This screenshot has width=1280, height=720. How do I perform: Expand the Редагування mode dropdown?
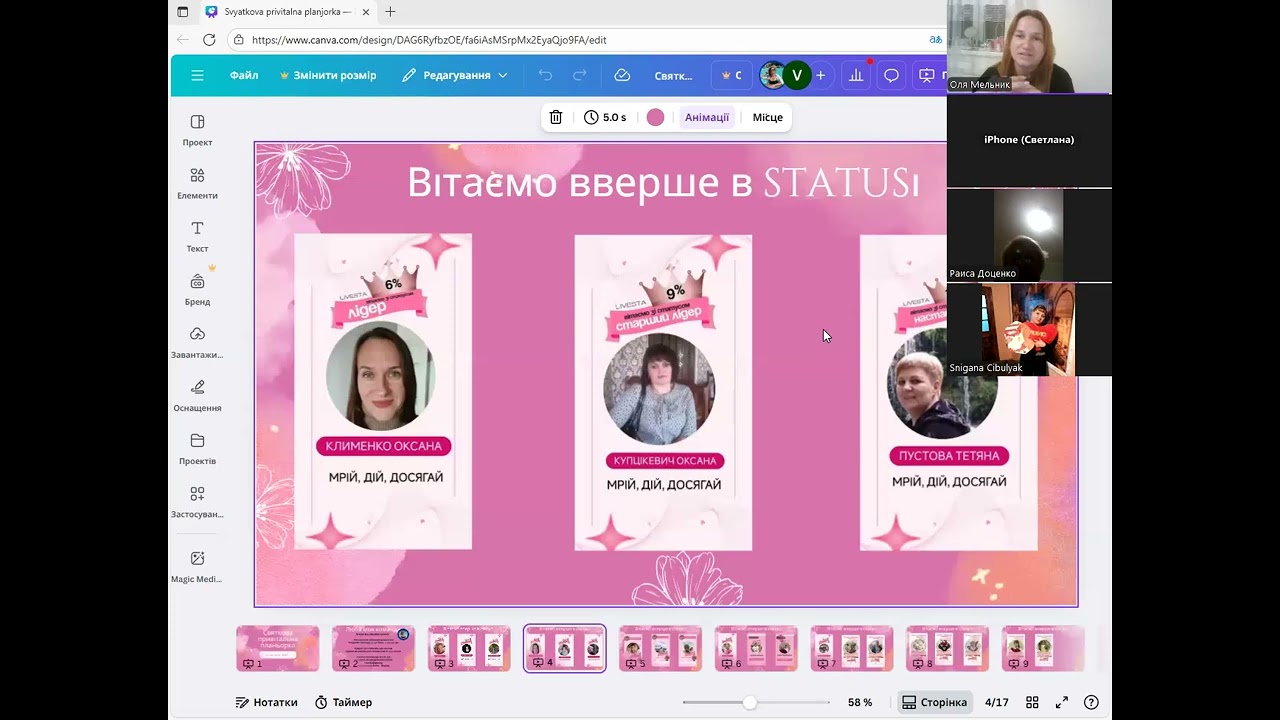click(x=455, y=75)
